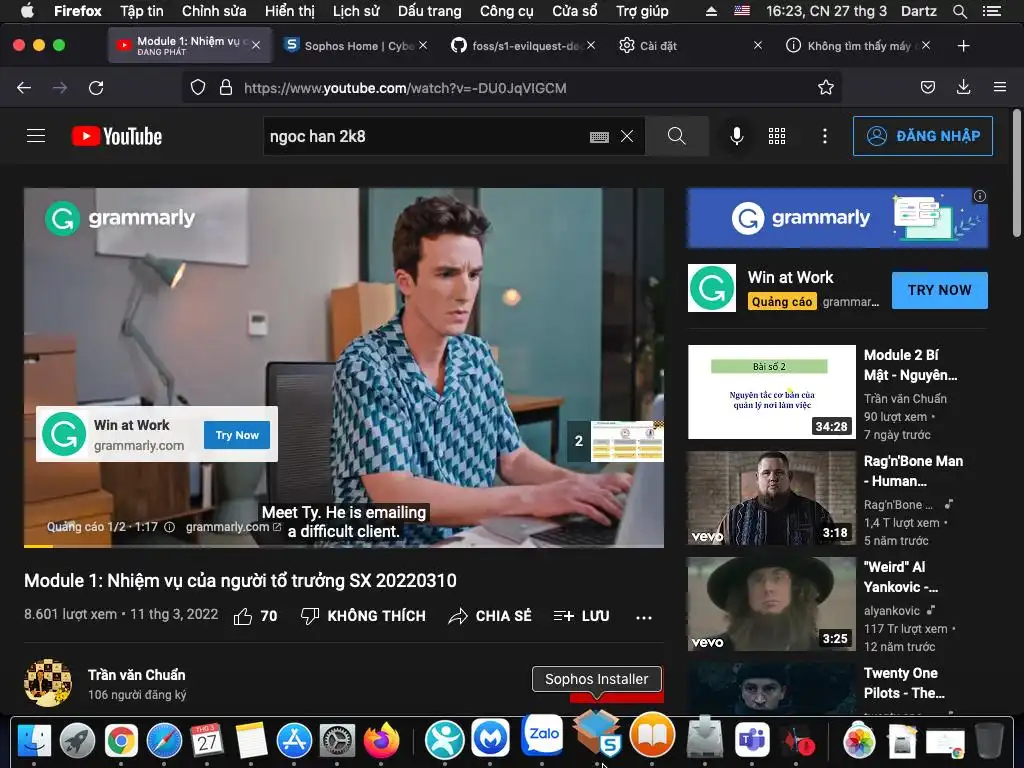Open the Hiển thị menu
Screen dimensions: 1024x768
point(289,11)
